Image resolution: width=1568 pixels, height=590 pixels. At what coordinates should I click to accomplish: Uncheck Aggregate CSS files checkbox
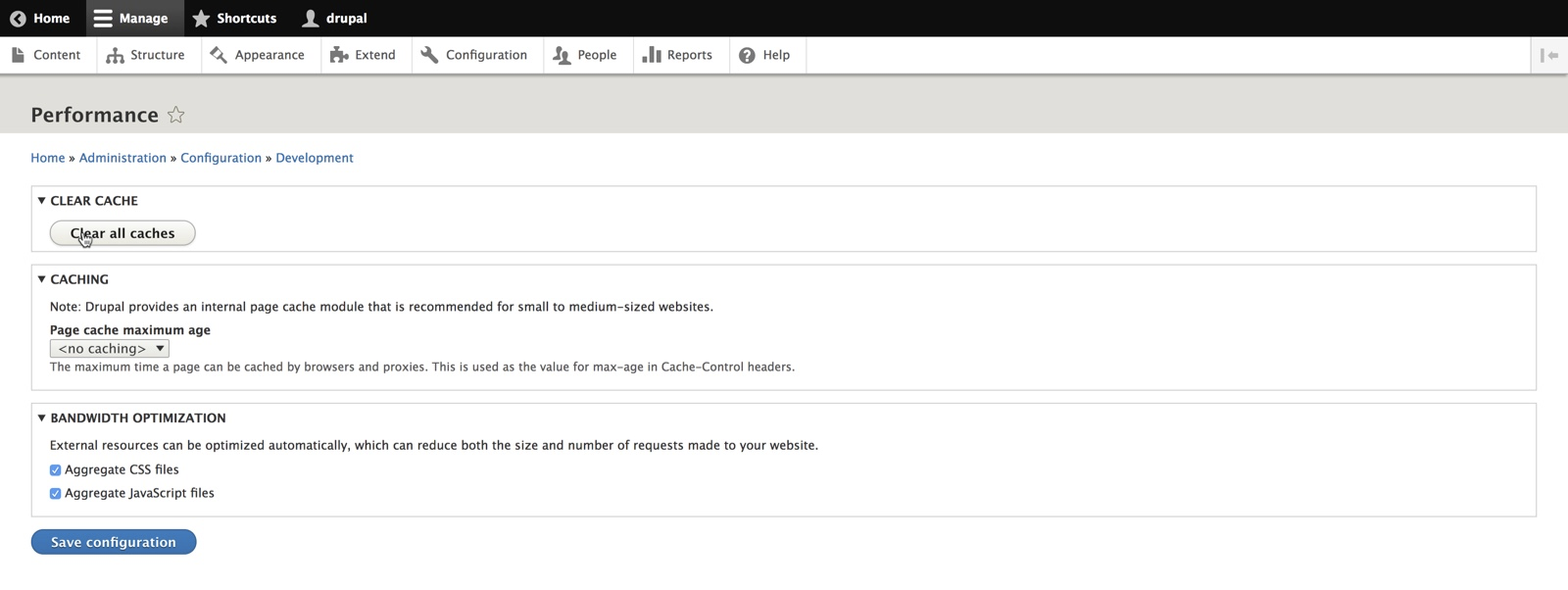click(56, 470)
